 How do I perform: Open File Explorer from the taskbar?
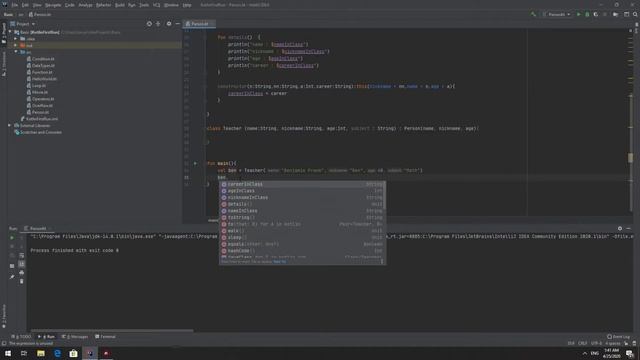pyautogui.click(x=41, y=353)
